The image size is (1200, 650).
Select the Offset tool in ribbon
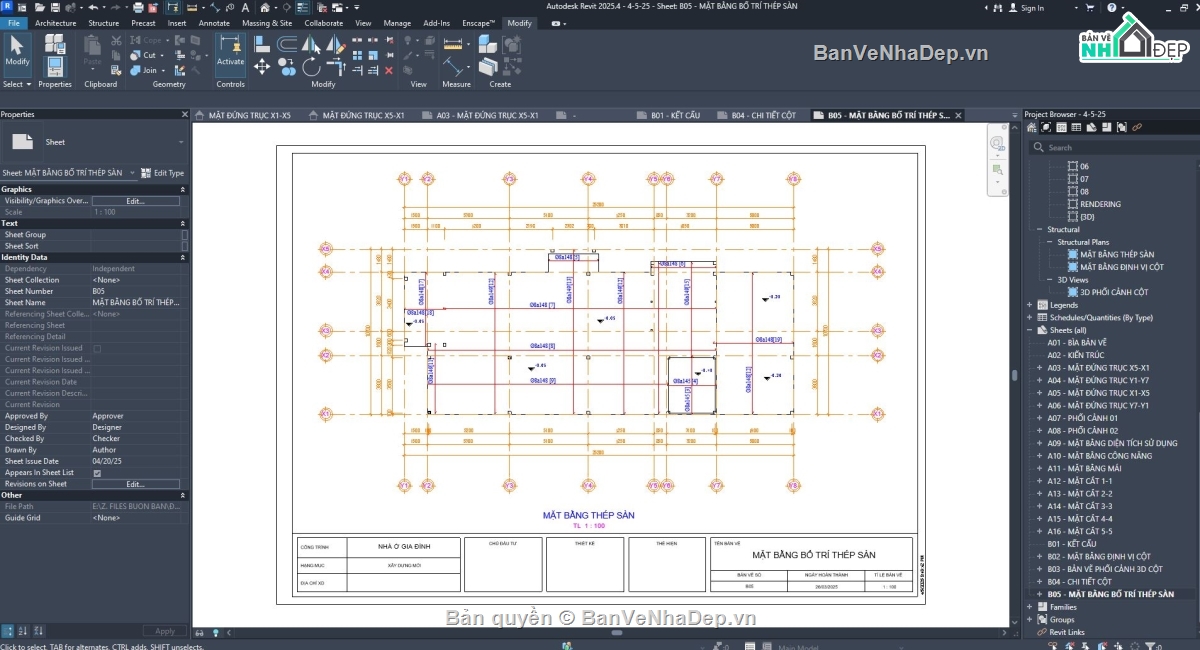(287, 44)
